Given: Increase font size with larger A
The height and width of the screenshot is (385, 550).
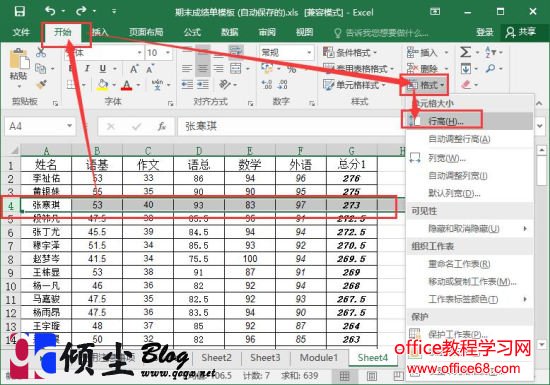Looking at the screenshot, I should coord(134,69).
